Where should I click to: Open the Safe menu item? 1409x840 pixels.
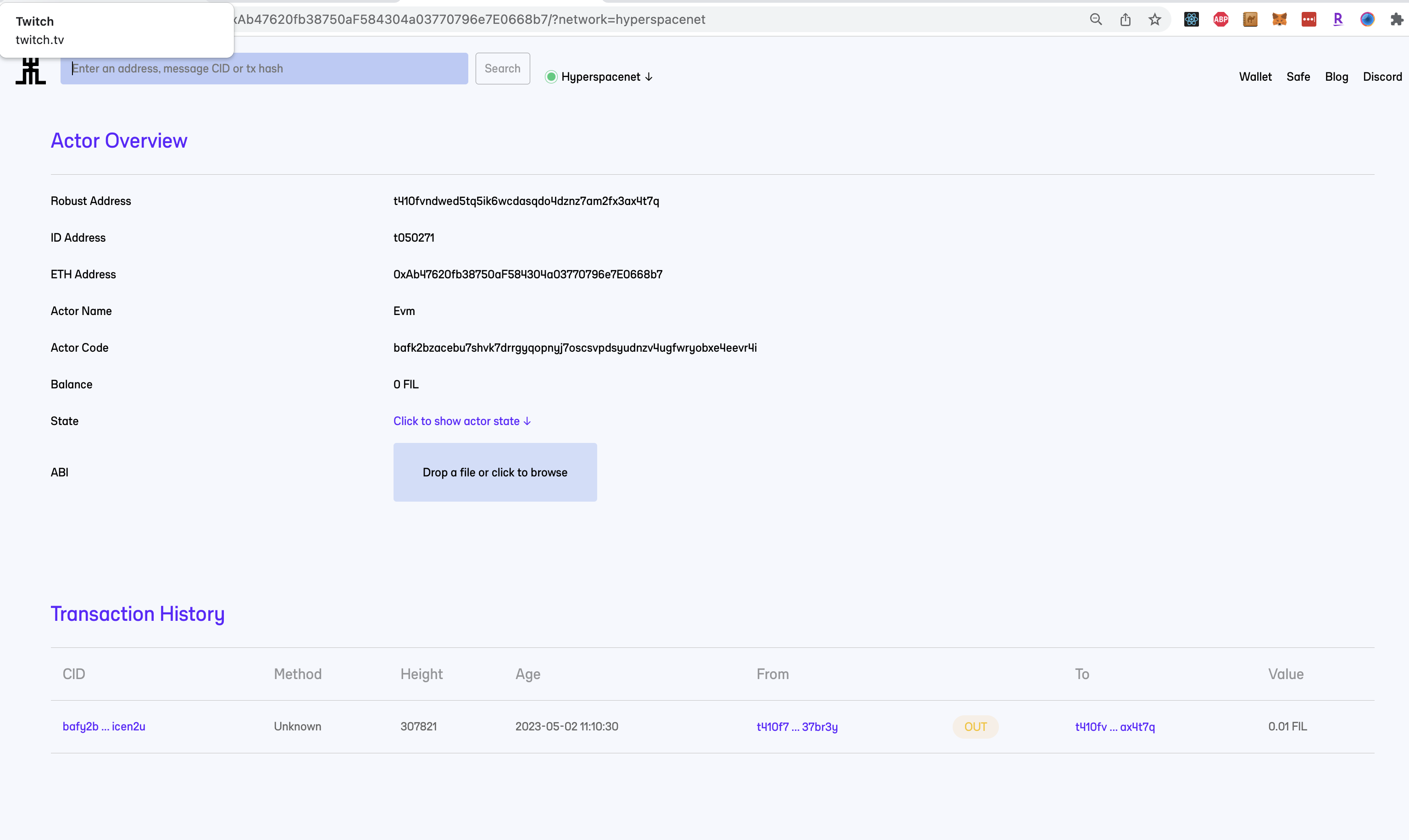click(1298, 77)
